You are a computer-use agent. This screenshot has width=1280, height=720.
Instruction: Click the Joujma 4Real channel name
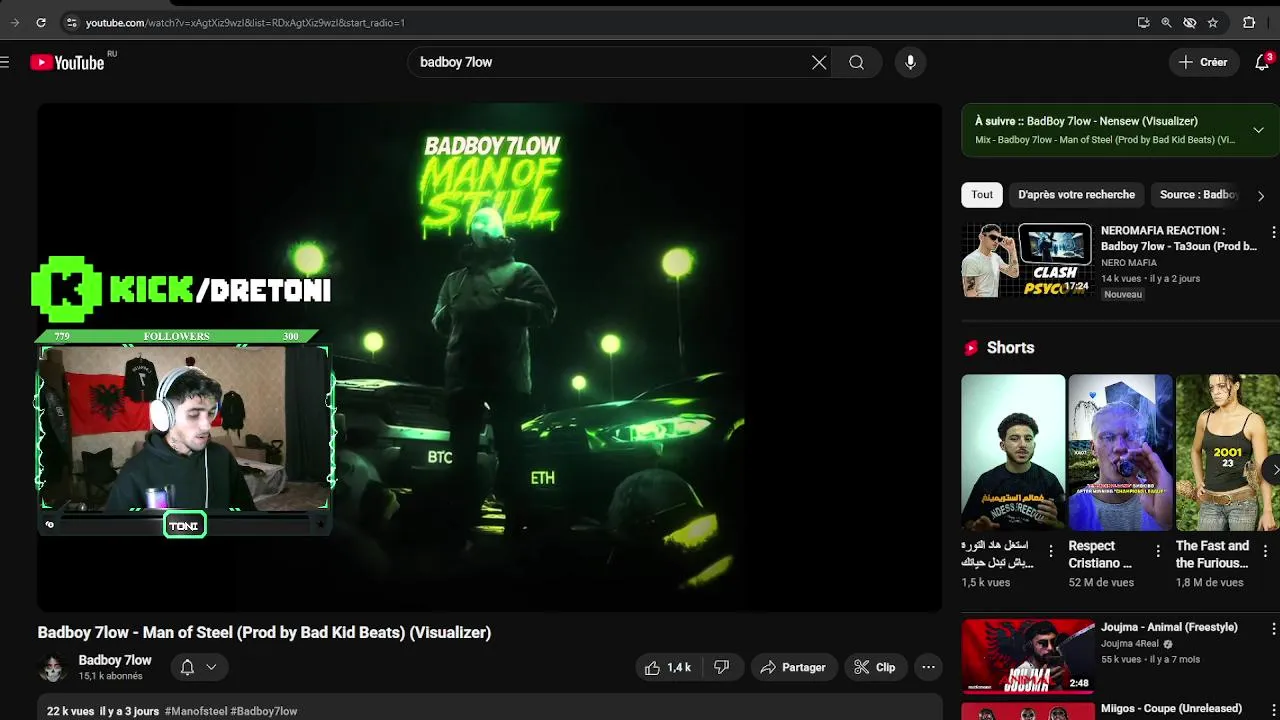coord(1131,644)
